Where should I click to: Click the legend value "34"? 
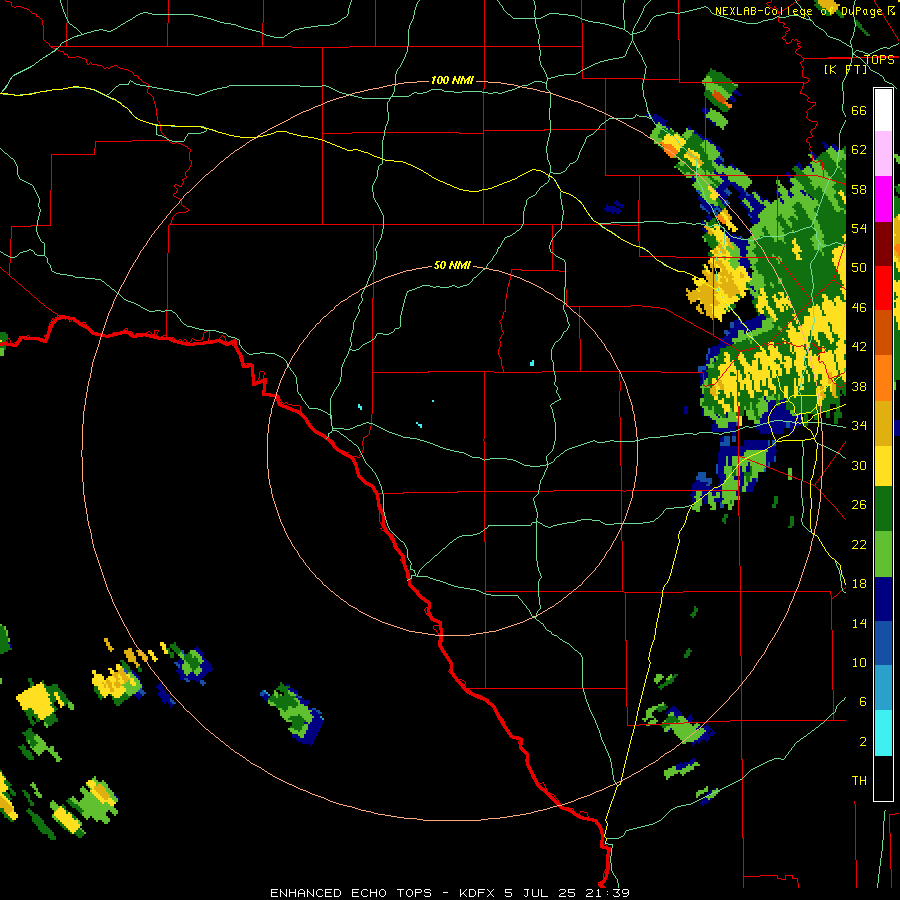[859, 426]
